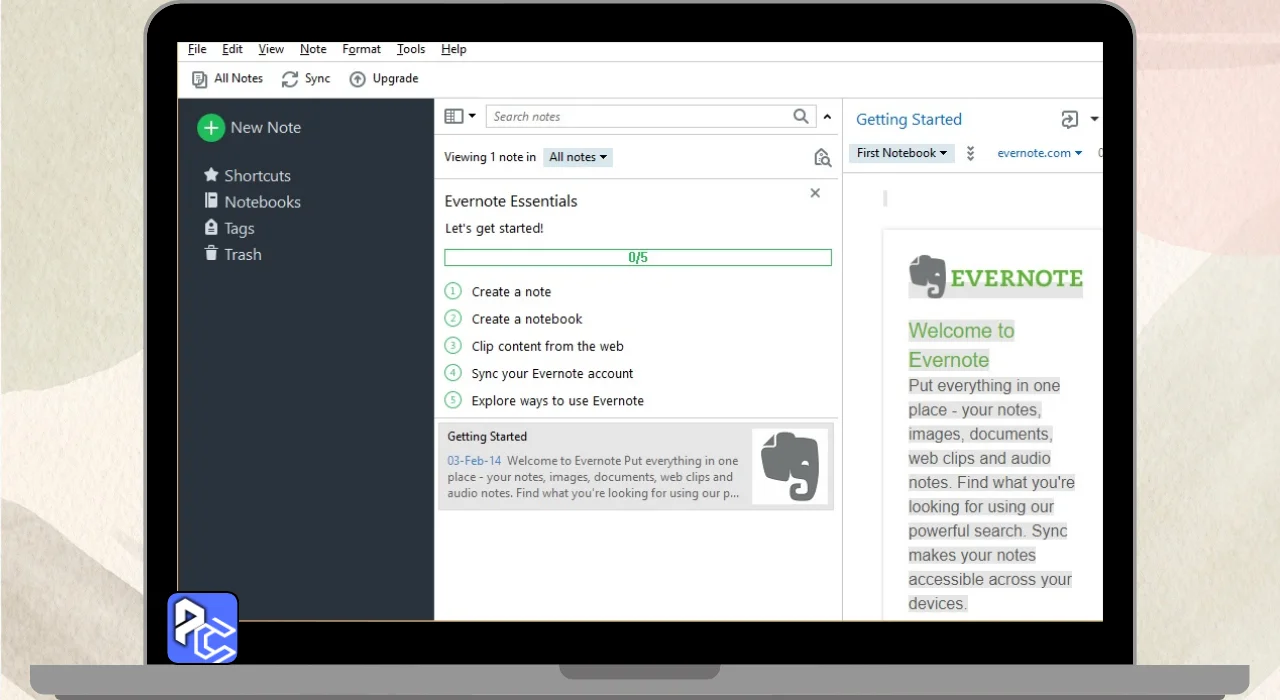Click step 3 circle icon

pyautogui.click(x=453, y=345)
